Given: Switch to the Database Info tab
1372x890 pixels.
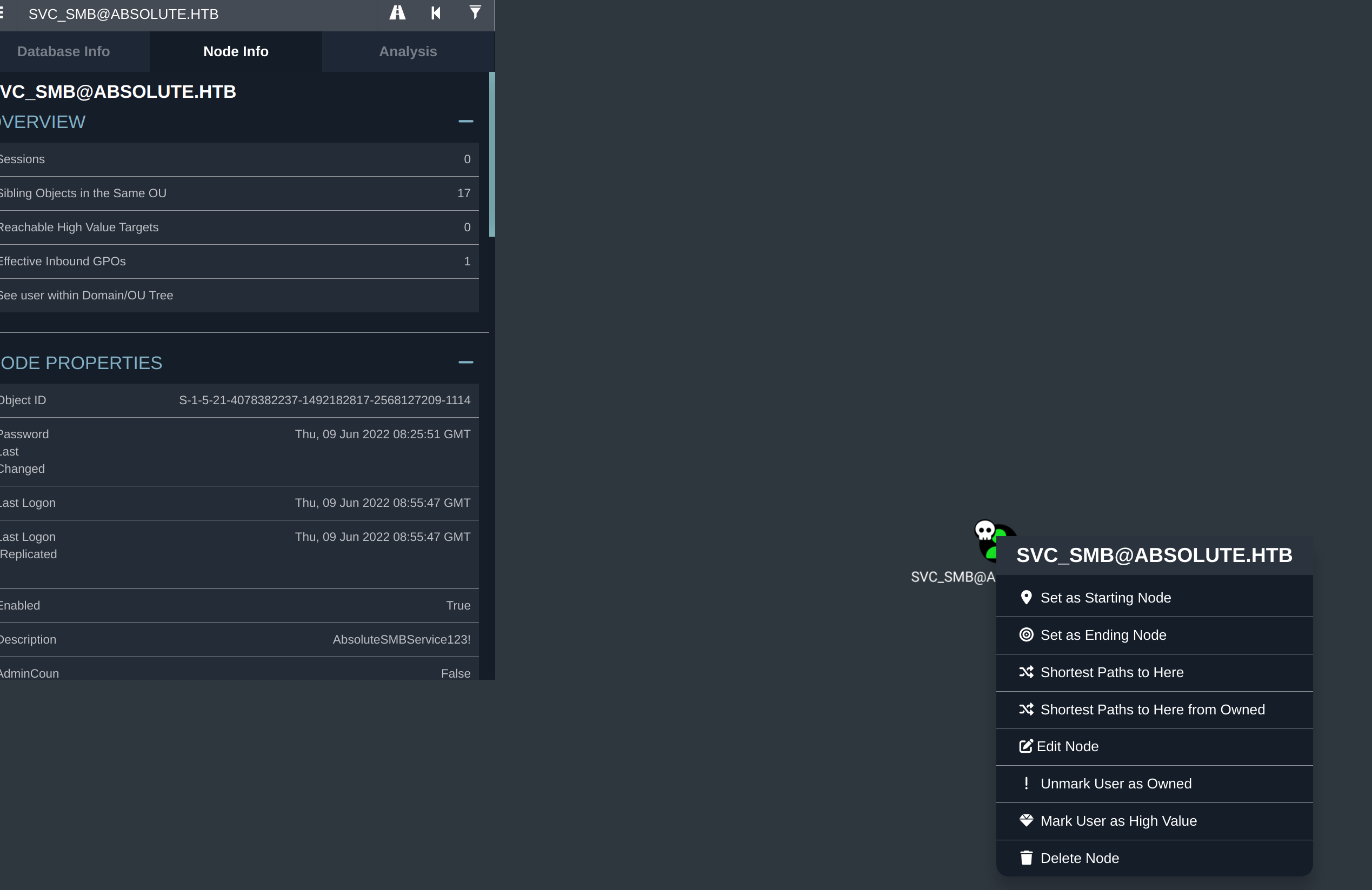Looking at the screenshot, I should tap(63, 51).
